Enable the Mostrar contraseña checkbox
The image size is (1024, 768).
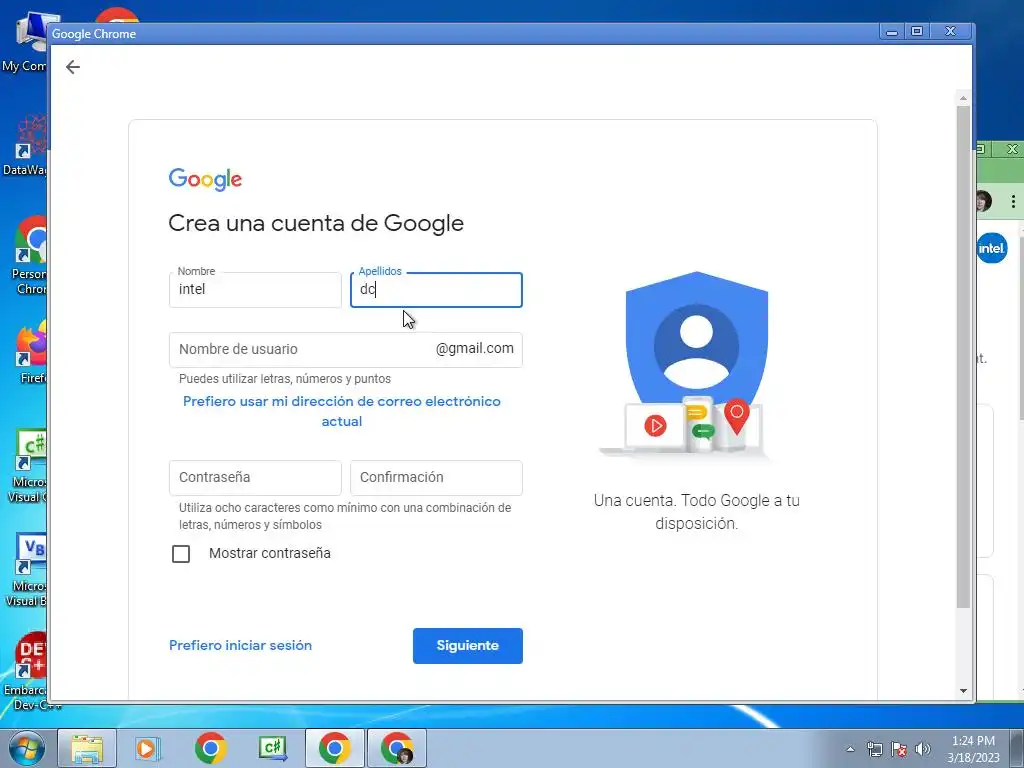pos(181,554)
